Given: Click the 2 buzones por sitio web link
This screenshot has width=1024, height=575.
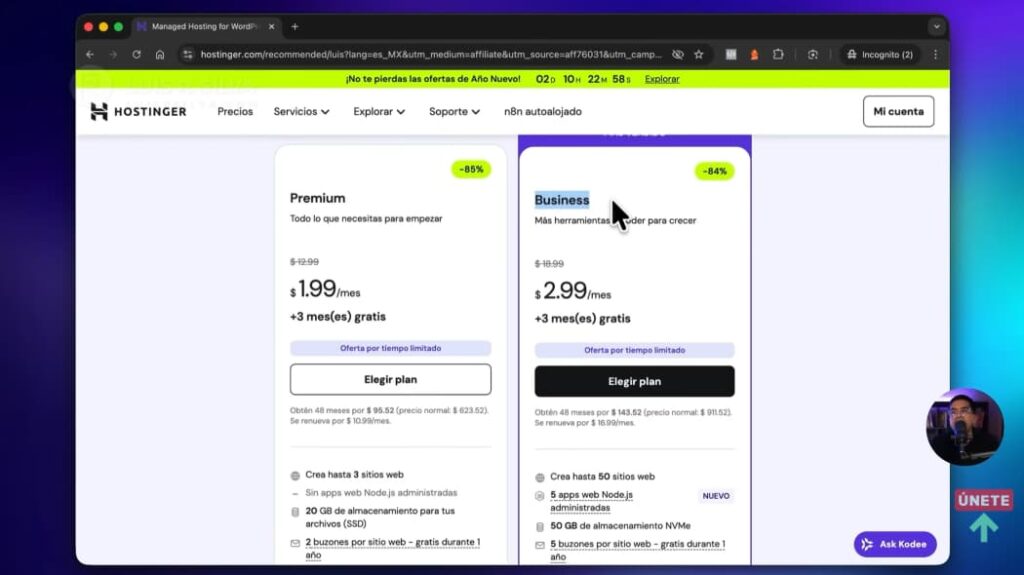Looking at the screenshot, I should click(392, 548).
